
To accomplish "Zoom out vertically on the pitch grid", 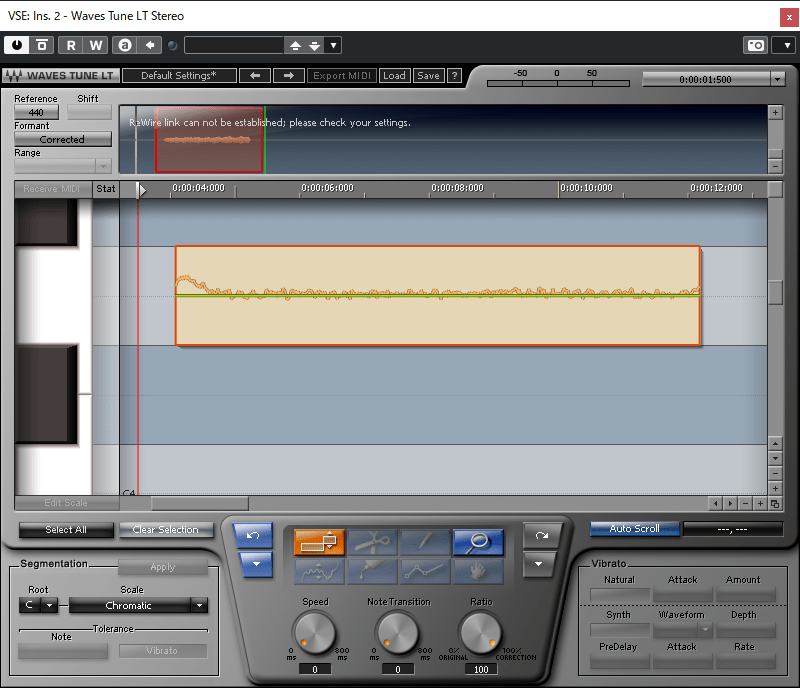I will coord(776,474).
